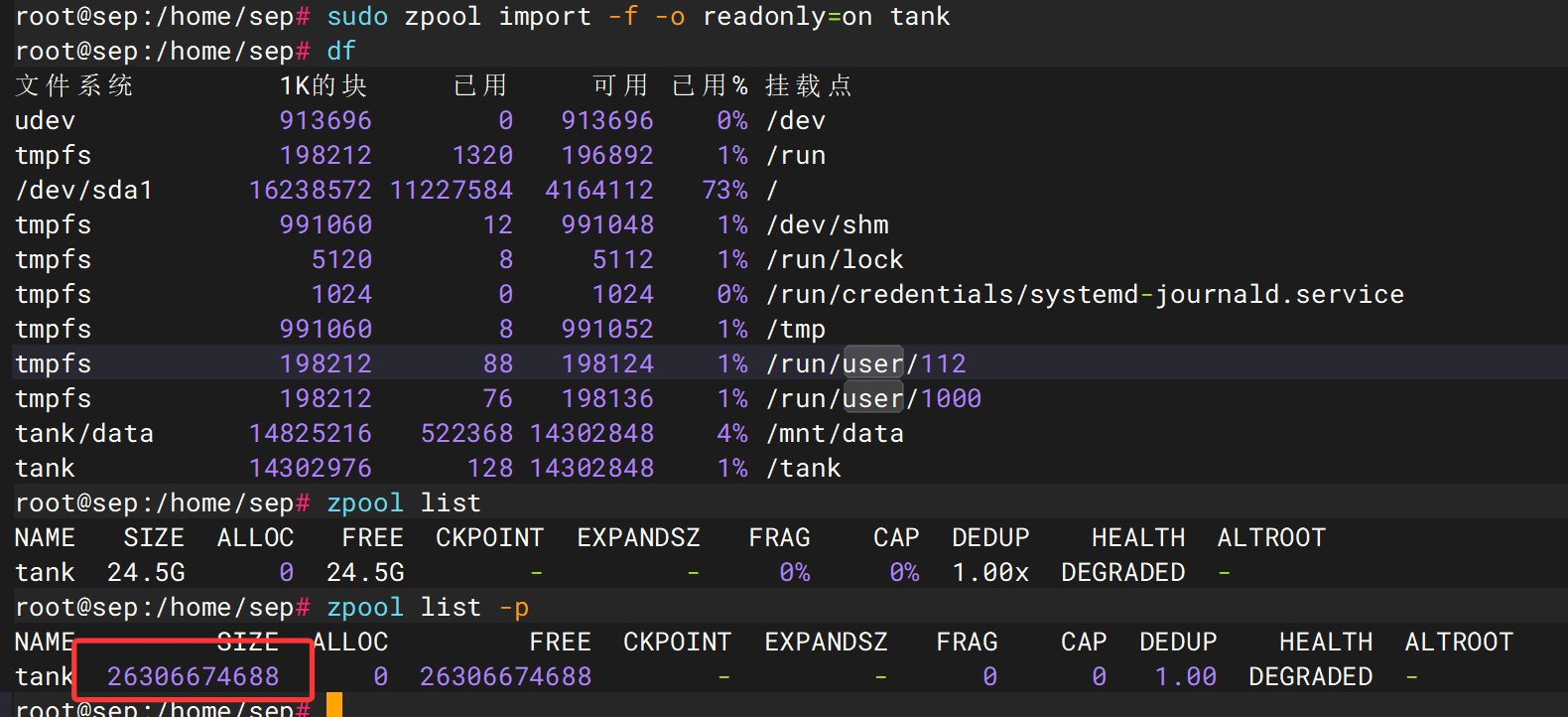
Task: Click the '1.00x' DEDUP value
Action: click(x=990, y=573)
